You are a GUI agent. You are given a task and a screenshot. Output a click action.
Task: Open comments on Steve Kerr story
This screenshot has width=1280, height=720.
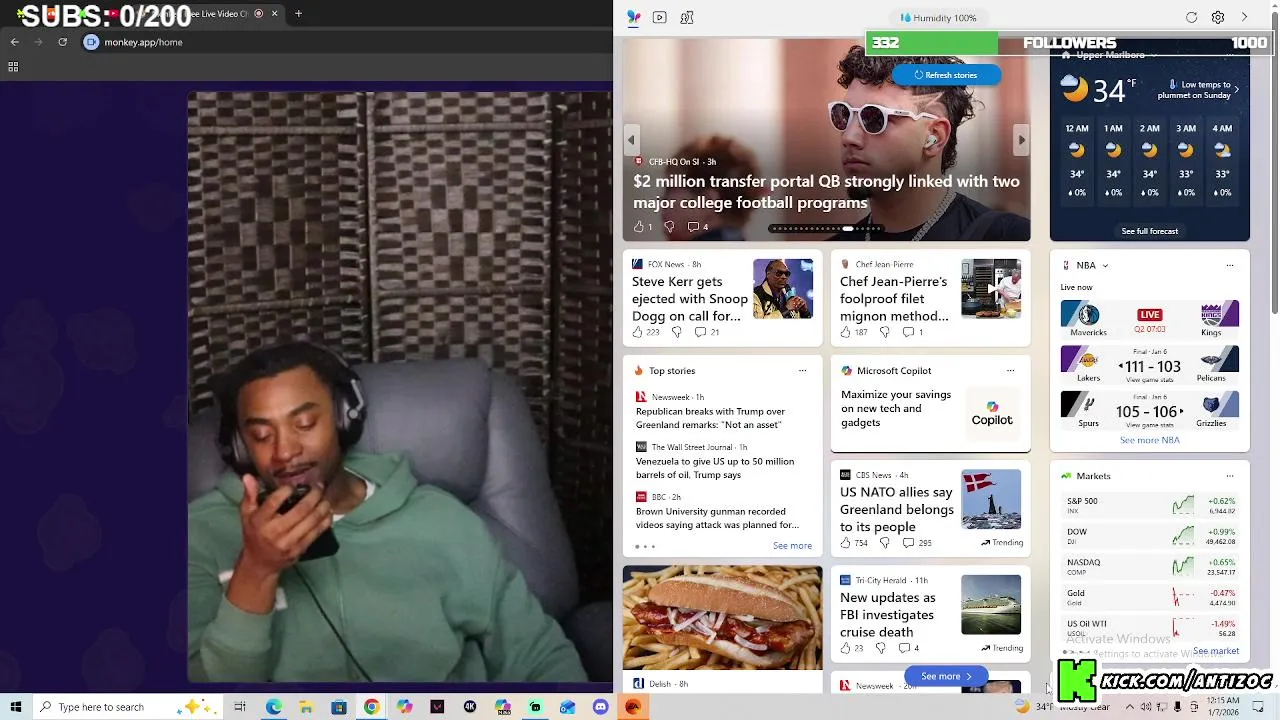click(707, 332)
